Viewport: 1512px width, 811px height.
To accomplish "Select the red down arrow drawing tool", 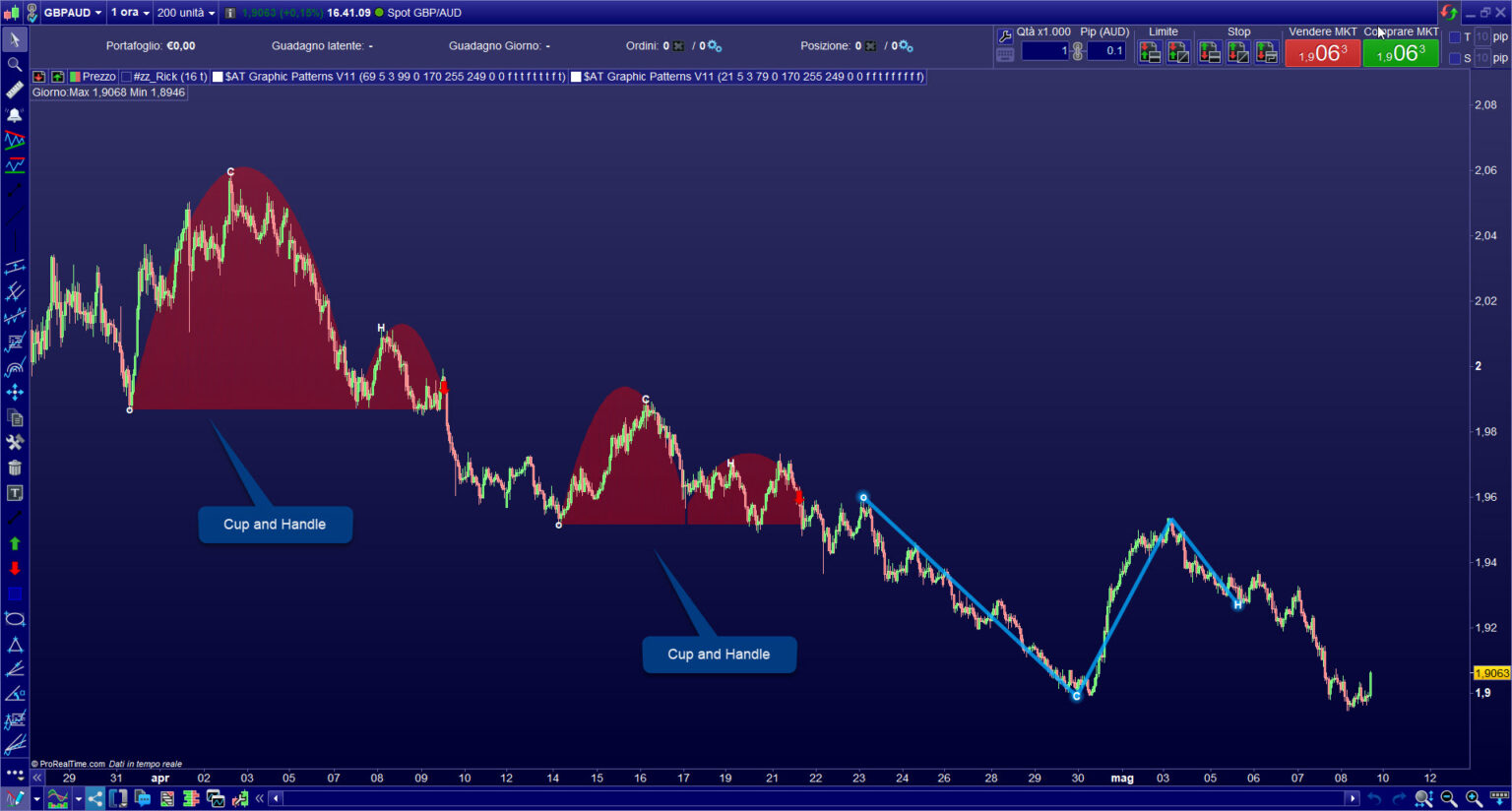I will click(14, 569).
